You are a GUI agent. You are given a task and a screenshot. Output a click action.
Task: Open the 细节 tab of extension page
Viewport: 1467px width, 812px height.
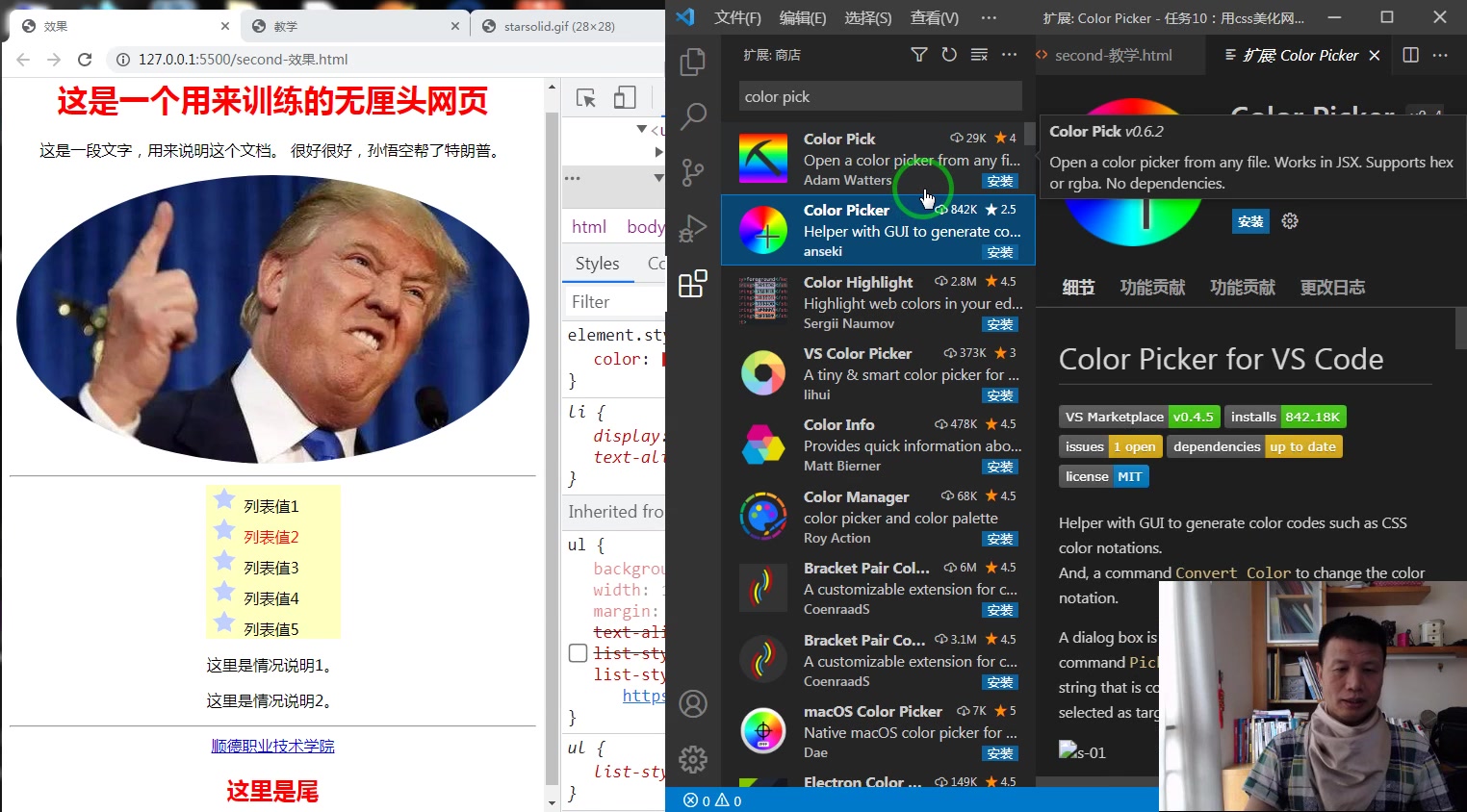tap(1078, 287)
